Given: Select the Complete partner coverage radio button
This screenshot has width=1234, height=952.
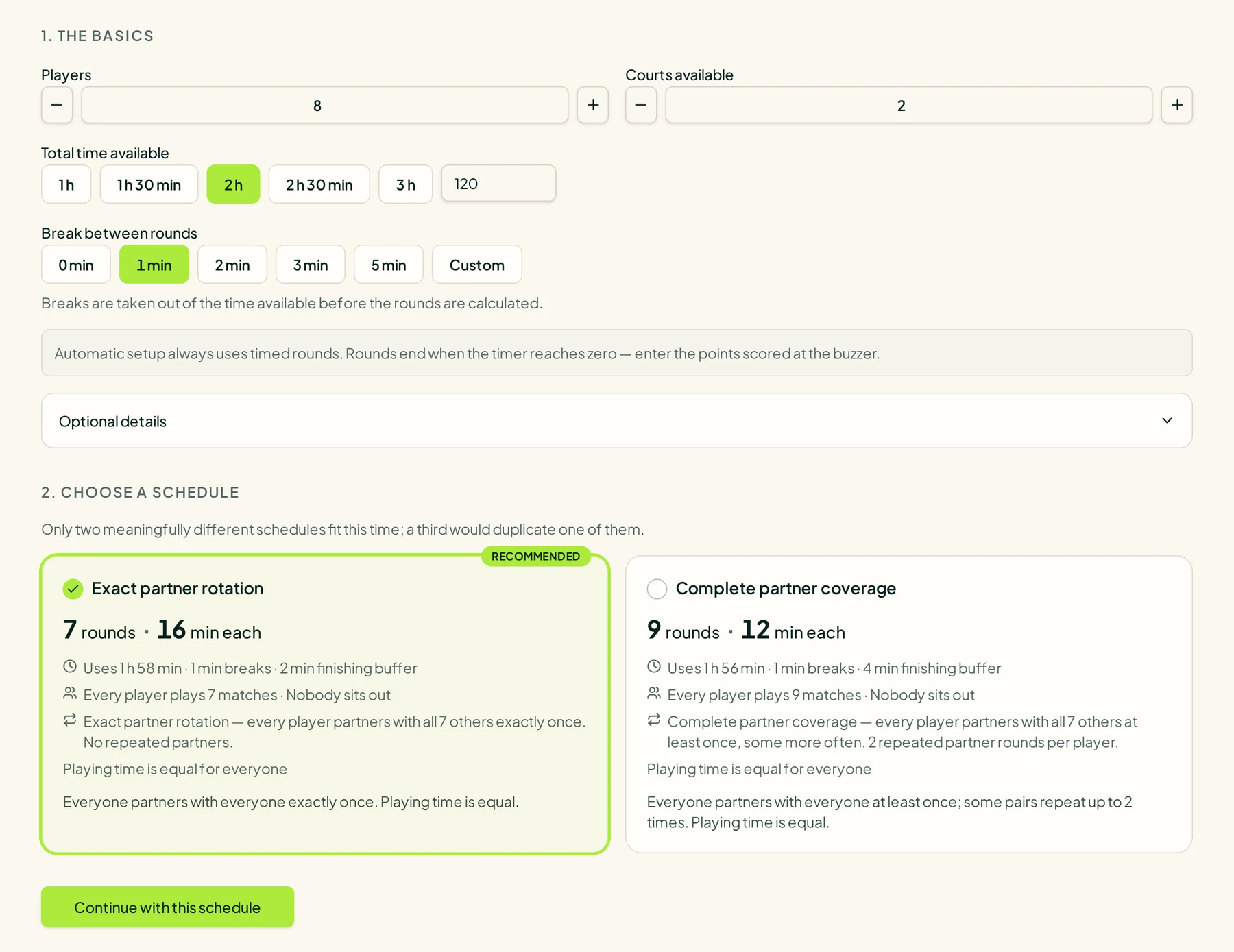Looking at the screenshot, I should tap(657, 589).
